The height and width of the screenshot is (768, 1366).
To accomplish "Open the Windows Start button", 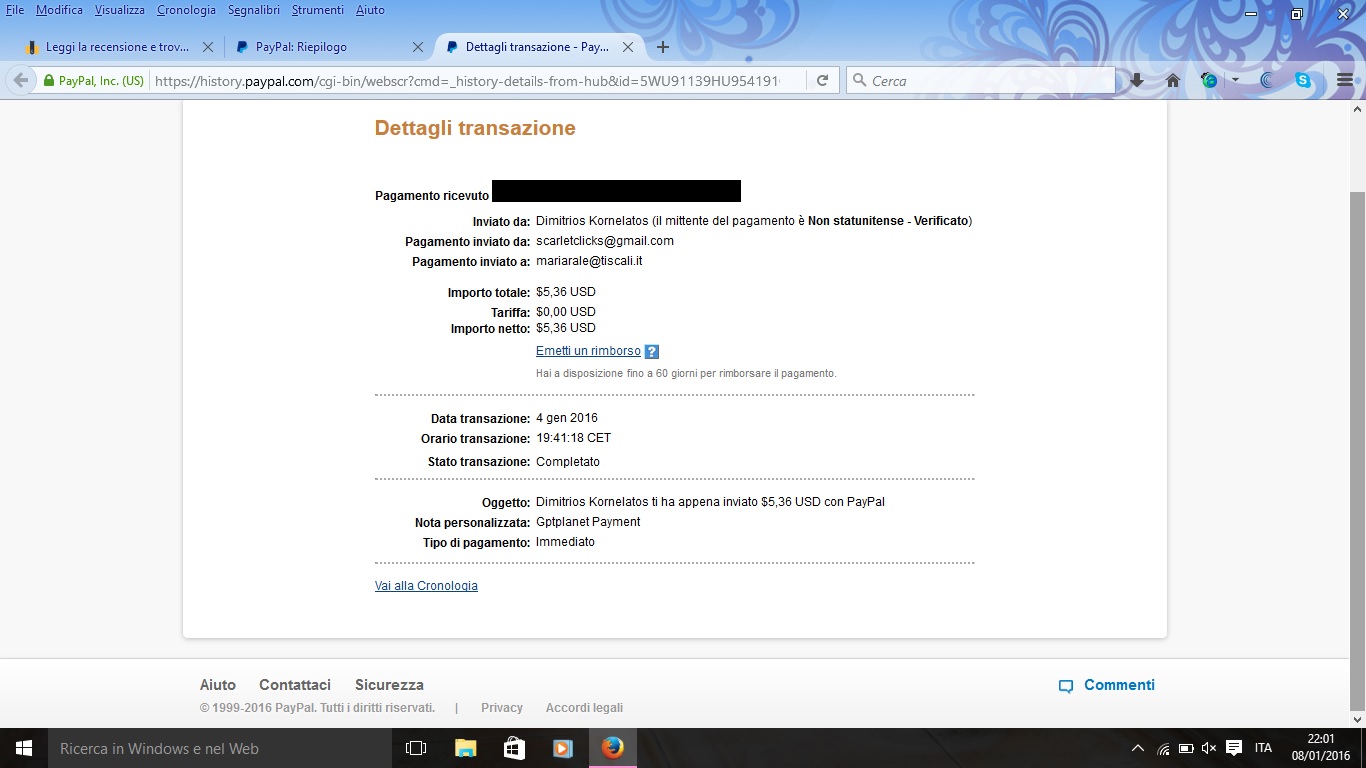I will pyautogui.click(x=24, y=748).
